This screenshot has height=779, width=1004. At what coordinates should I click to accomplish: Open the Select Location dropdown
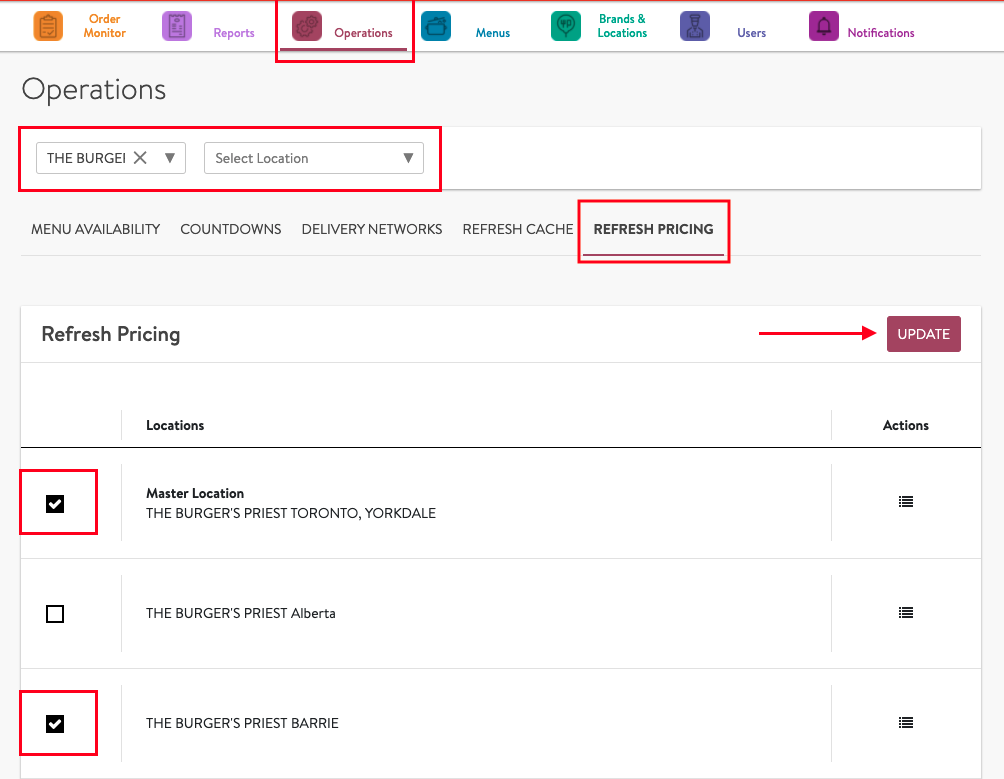pos(313,158)
